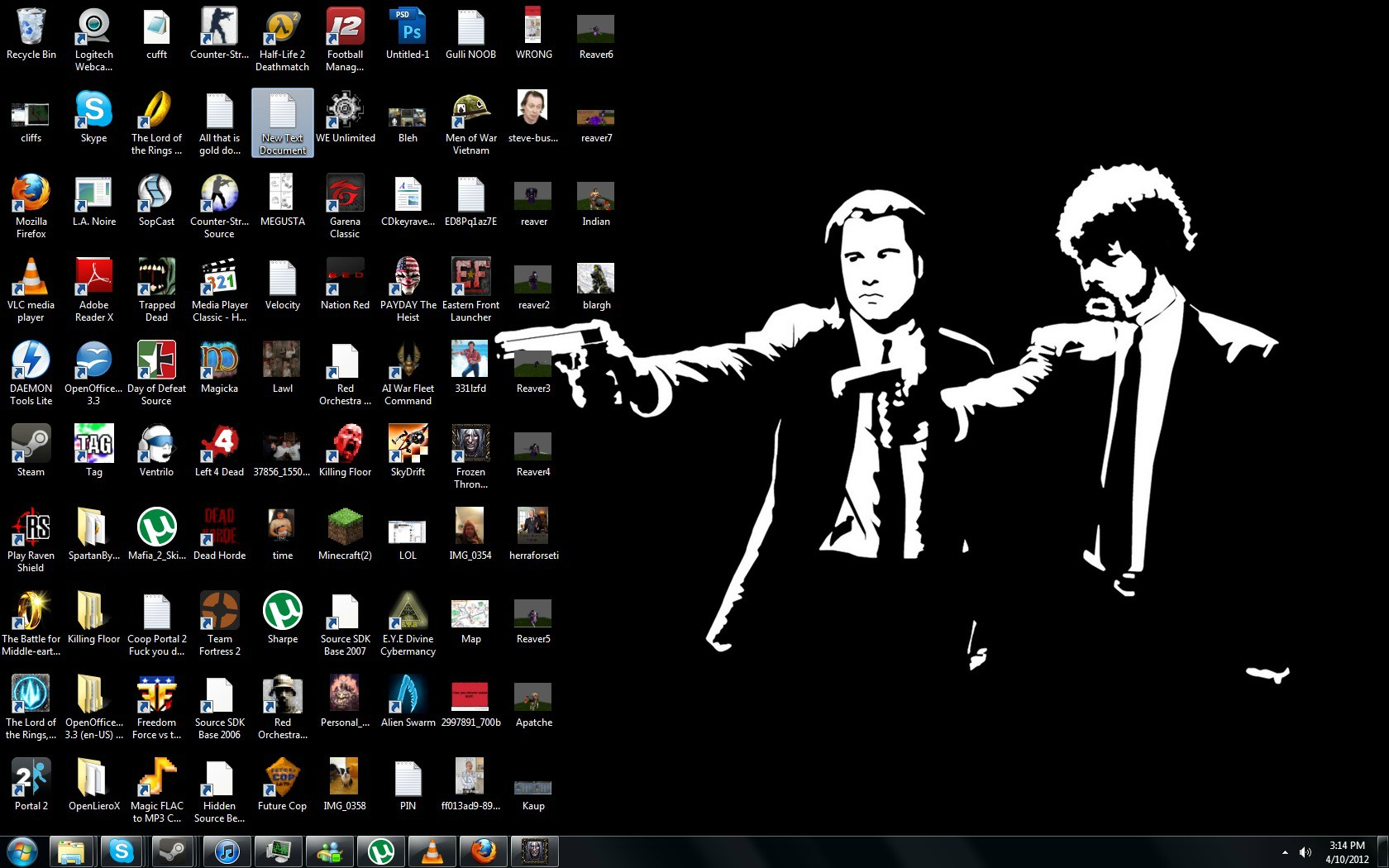Viewport: 1389px width, 868px height.
Task: Select the Garena Classic shortcut
Action: pyautogui.click(x=345, y=207)
